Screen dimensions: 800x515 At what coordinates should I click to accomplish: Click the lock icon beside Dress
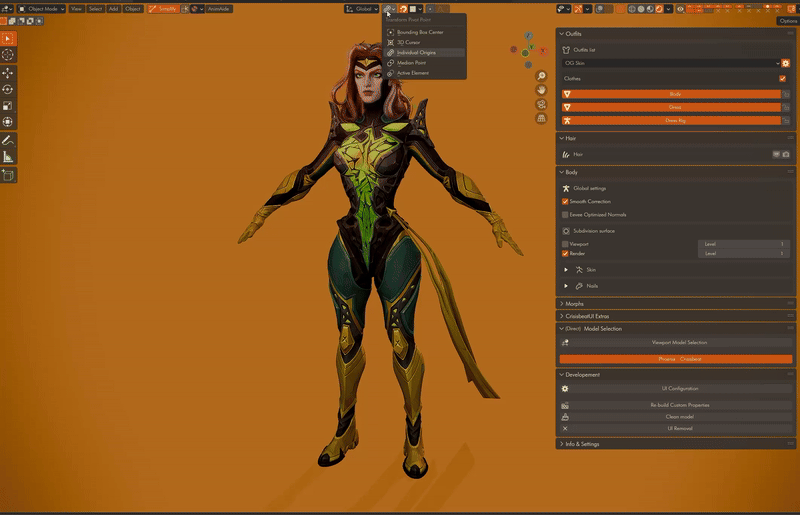pyautogui.click(x=786, y=107)
